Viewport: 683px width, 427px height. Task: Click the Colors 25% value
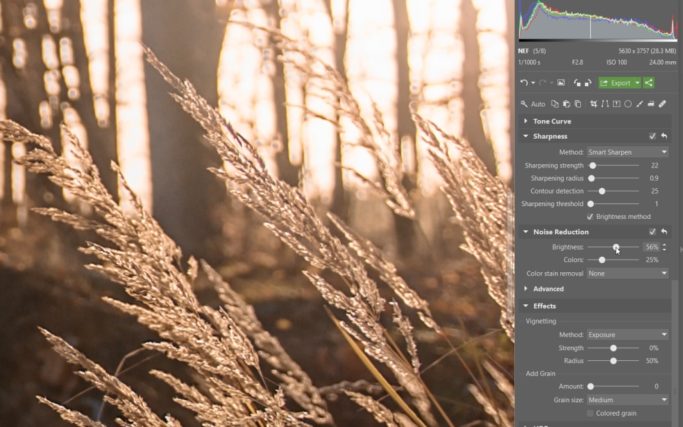coord(652,260)
